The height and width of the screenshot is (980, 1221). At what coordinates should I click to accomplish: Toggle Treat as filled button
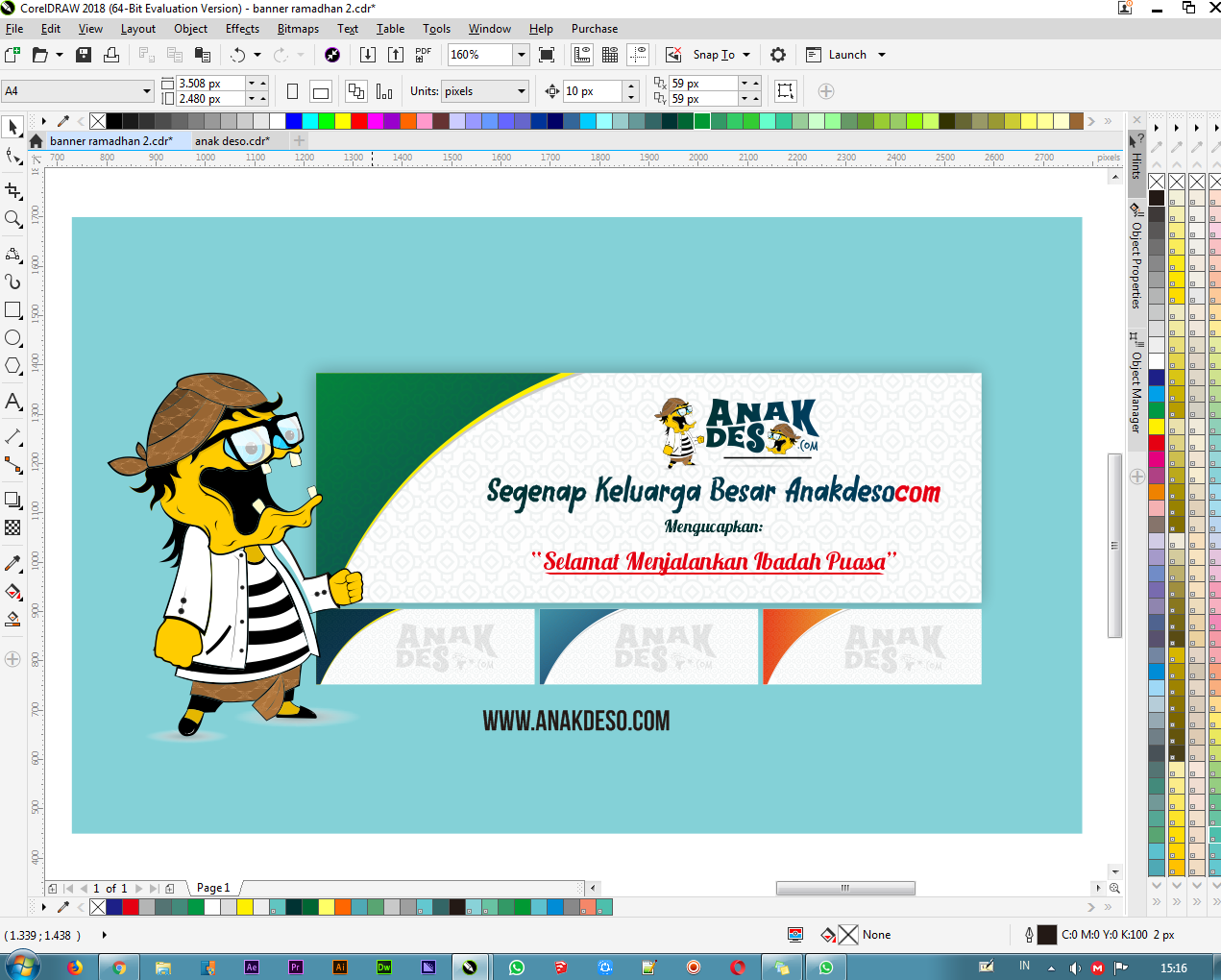coord(786,91)
